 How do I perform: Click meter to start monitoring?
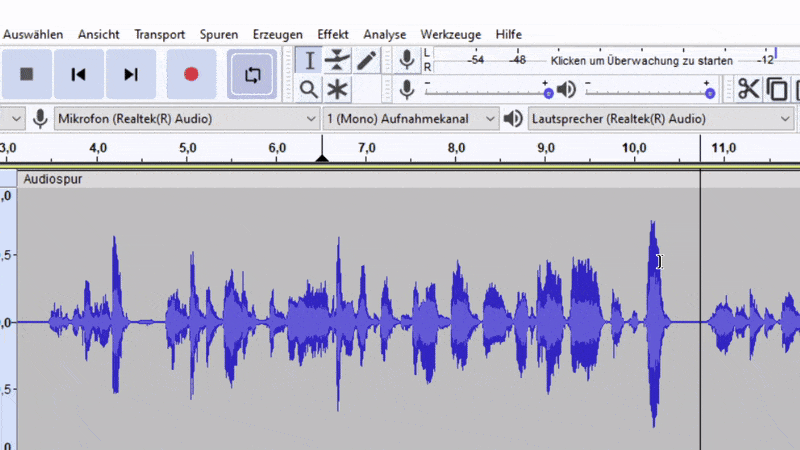coord(641,61)
